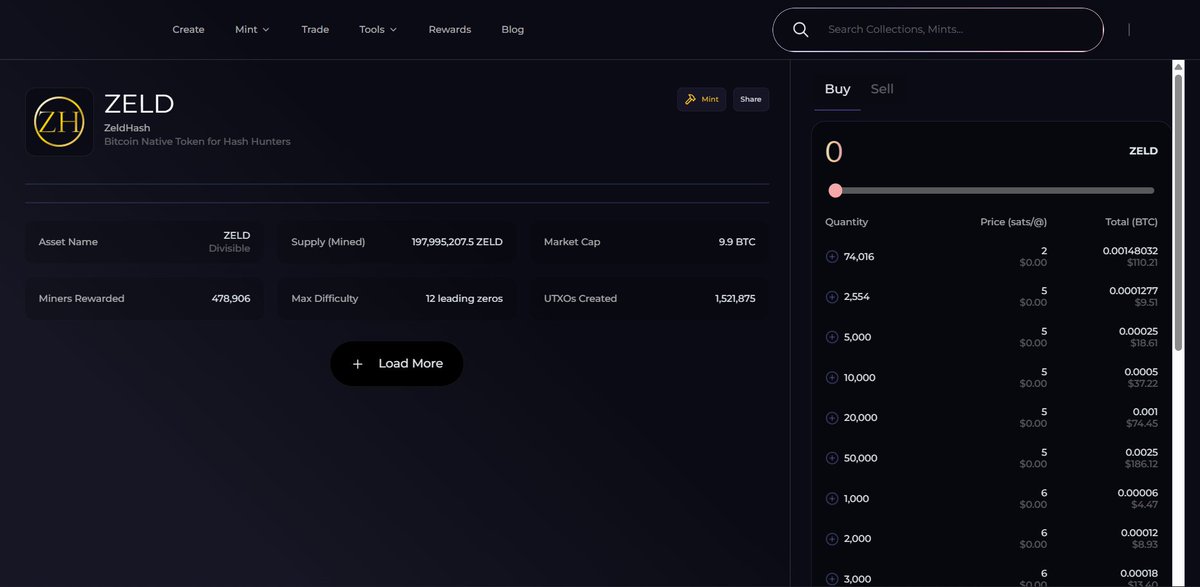Click the Mint button with pickaxe icon
The width and height of the screenshot is (1200, 587).
coord(702,99)
